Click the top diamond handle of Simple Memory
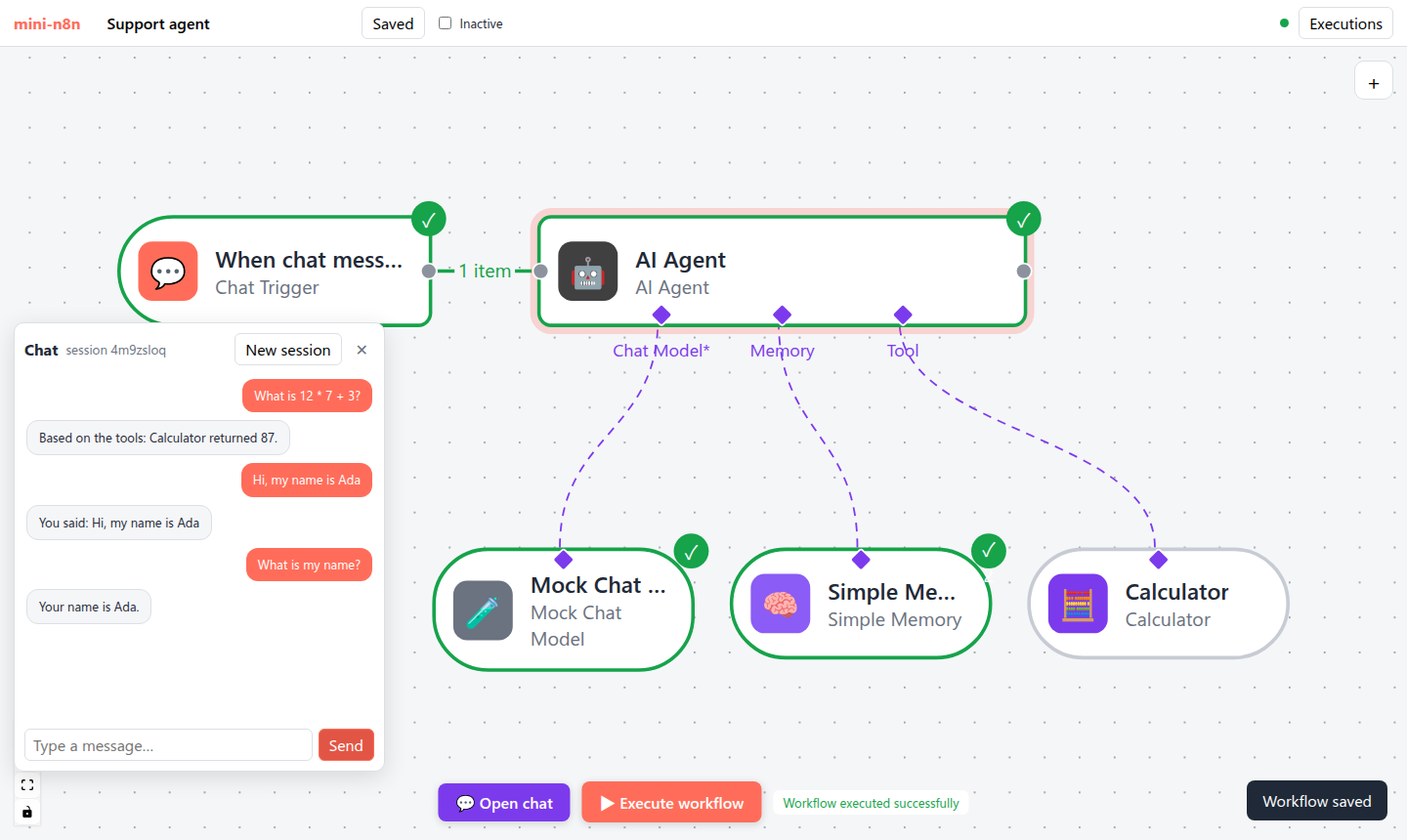 861,560
